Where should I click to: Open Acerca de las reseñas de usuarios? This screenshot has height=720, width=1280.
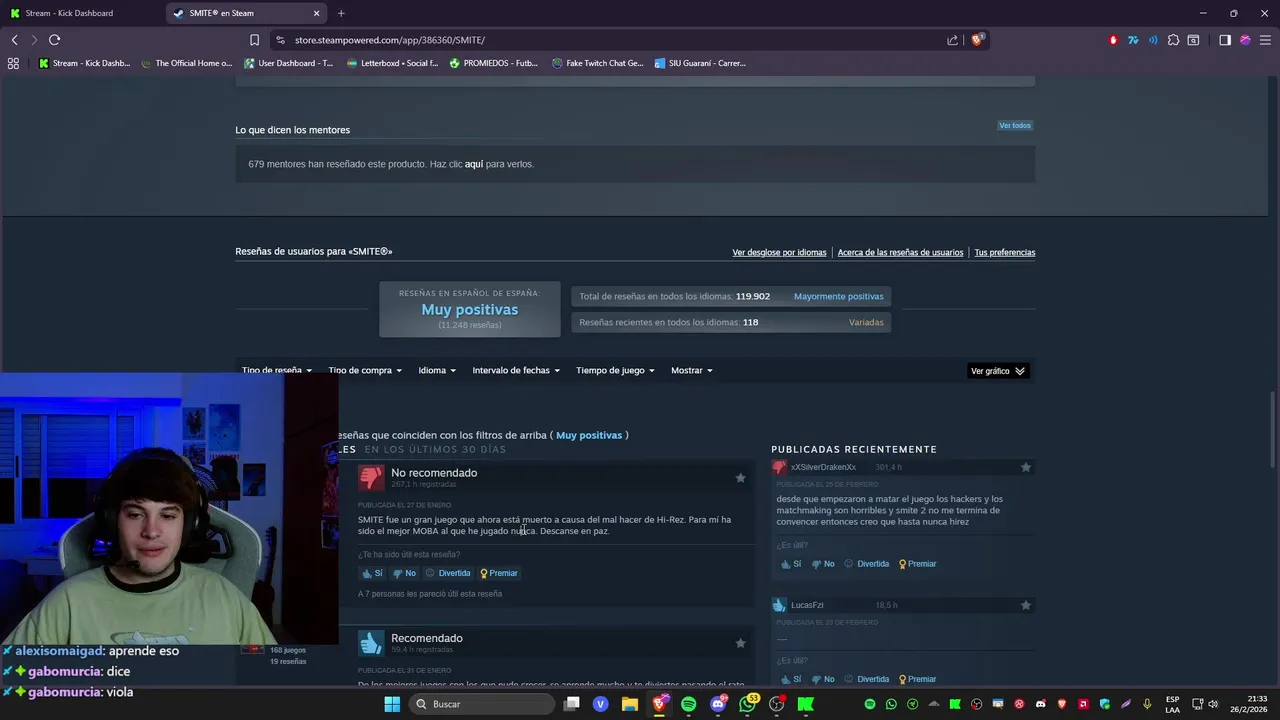click(x=900, y=253)
